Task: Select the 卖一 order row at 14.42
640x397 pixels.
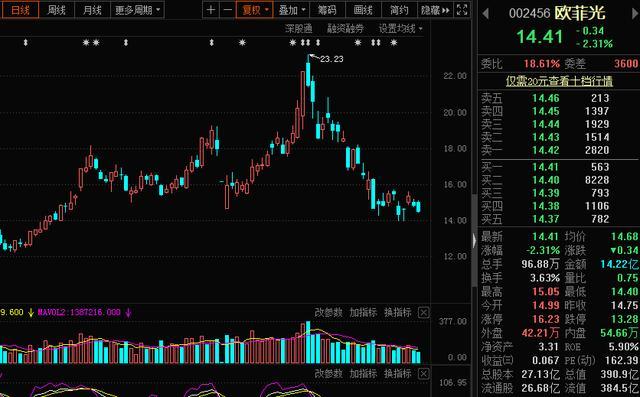Action: (558, 150)
